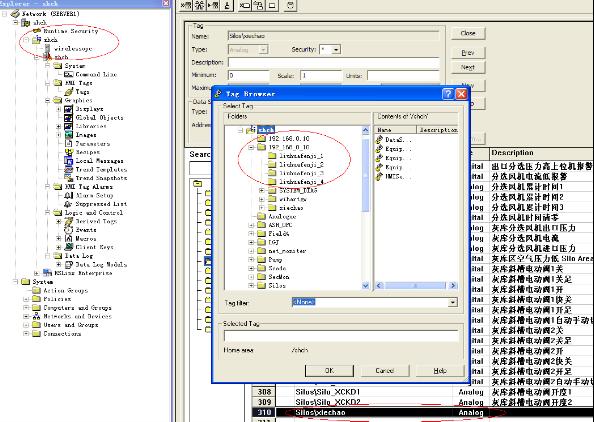Image resolution: width=594 pixels, height=422 pixels.
Task: Open the Displays icon in Graphics
Action: tap(69, 109)
